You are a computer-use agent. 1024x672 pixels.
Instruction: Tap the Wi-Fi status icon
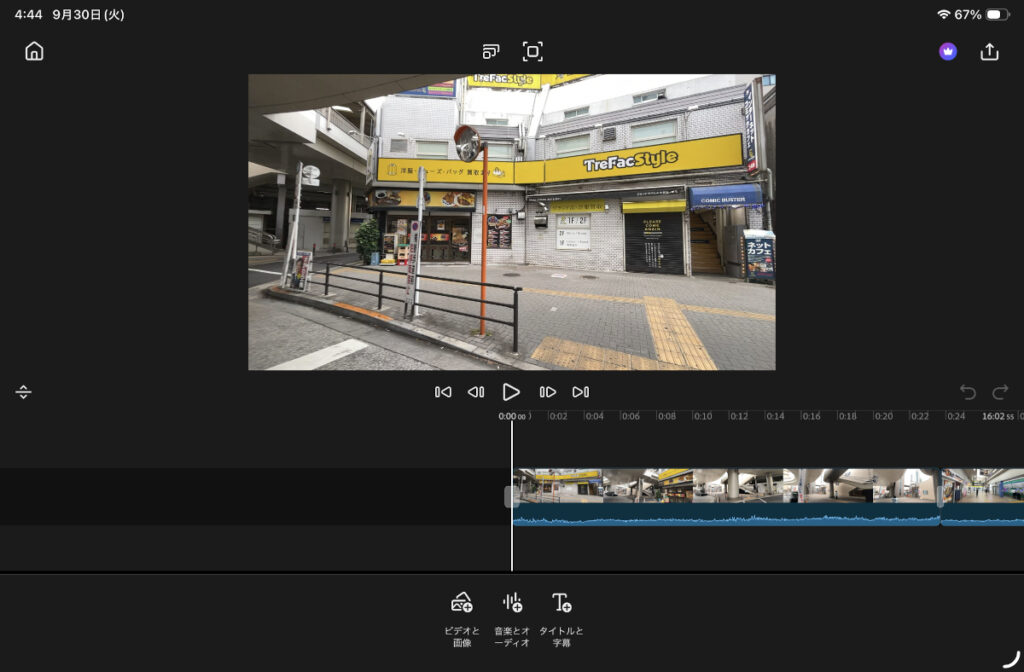click(x=944, y=14)
